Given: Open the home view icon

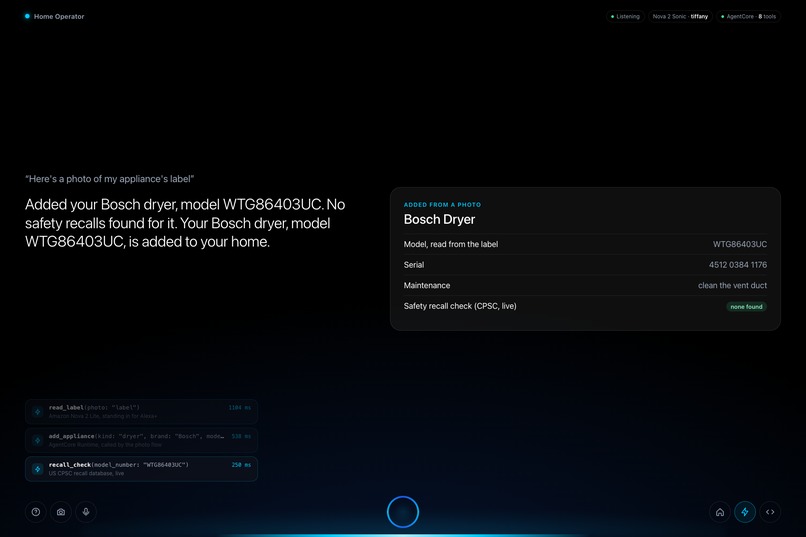Looking at the screenshot, I should [x=720, y=512].
